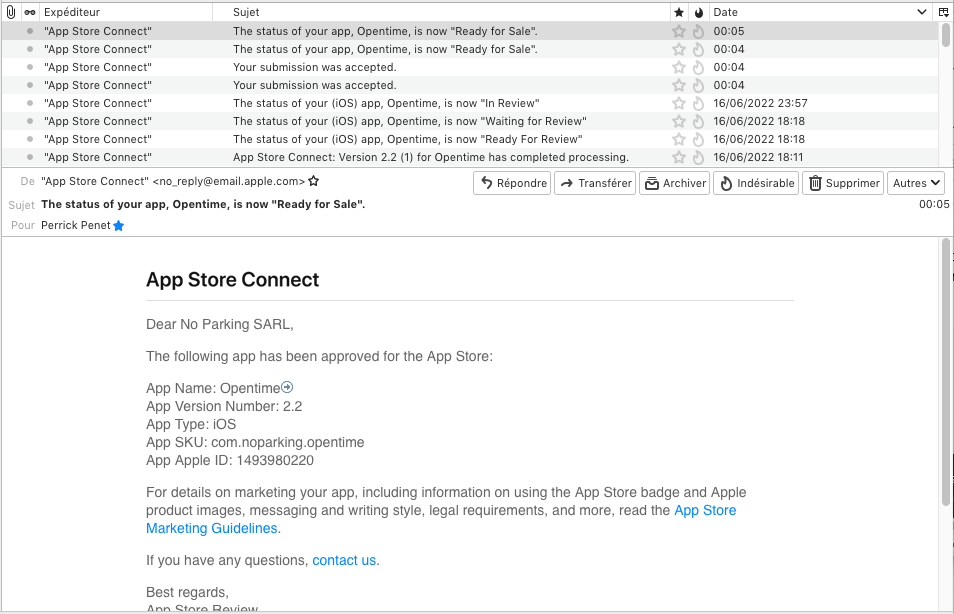The width and height of the screenshot is (954, 614).
Task: Sort the list by Date column label
Action: pos(725,12)
